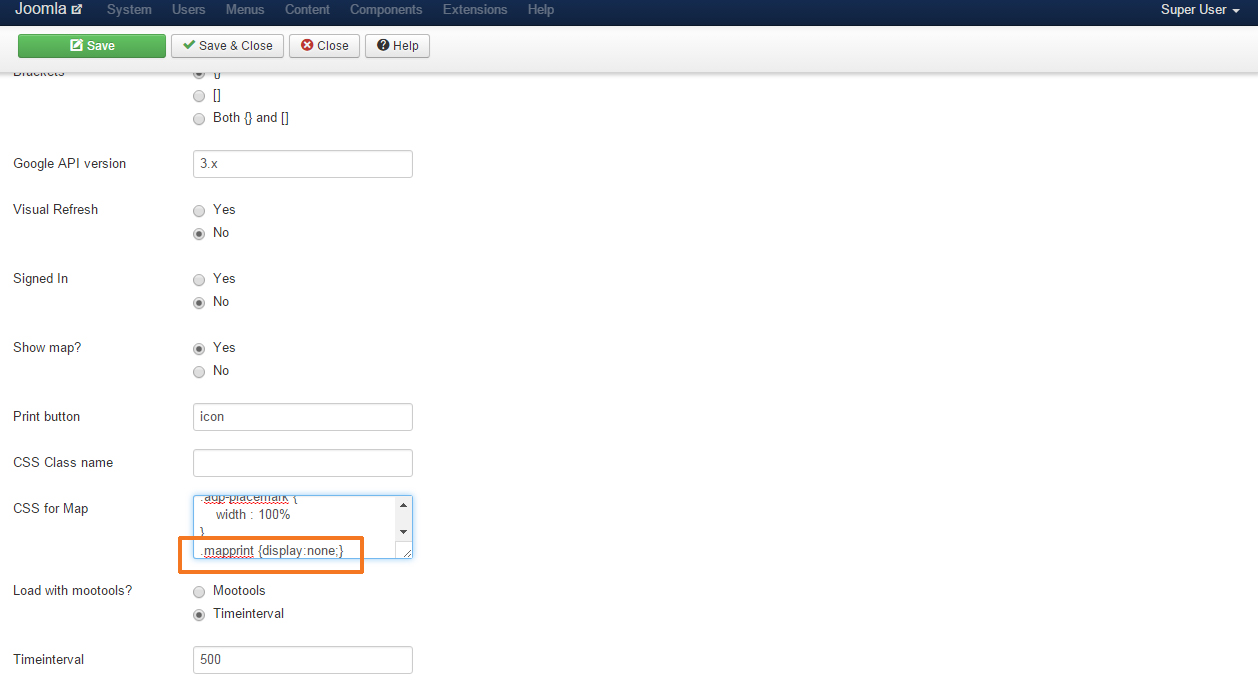The height and width of the screenshot is (690, 1258).
Task: Click textarea scrollbar up arrow
Action: click(x=403, y=504)
